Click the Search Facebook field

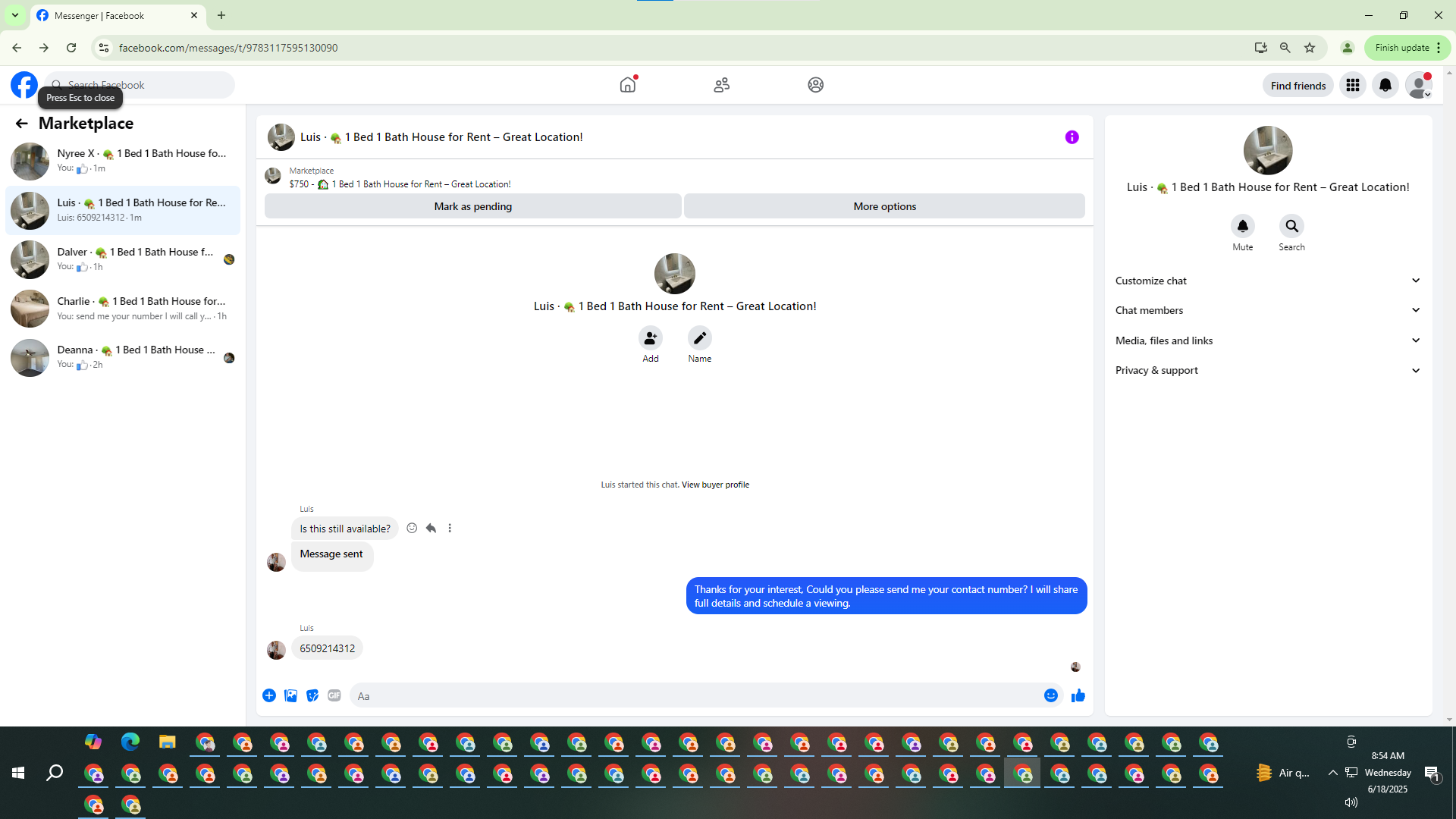[141, 85]
